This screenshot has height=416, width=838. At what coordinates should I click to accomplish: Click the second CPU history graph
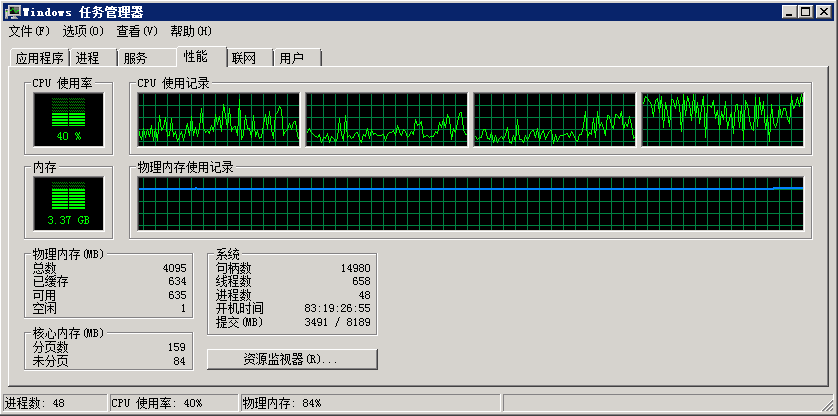(x=386, y=119)
